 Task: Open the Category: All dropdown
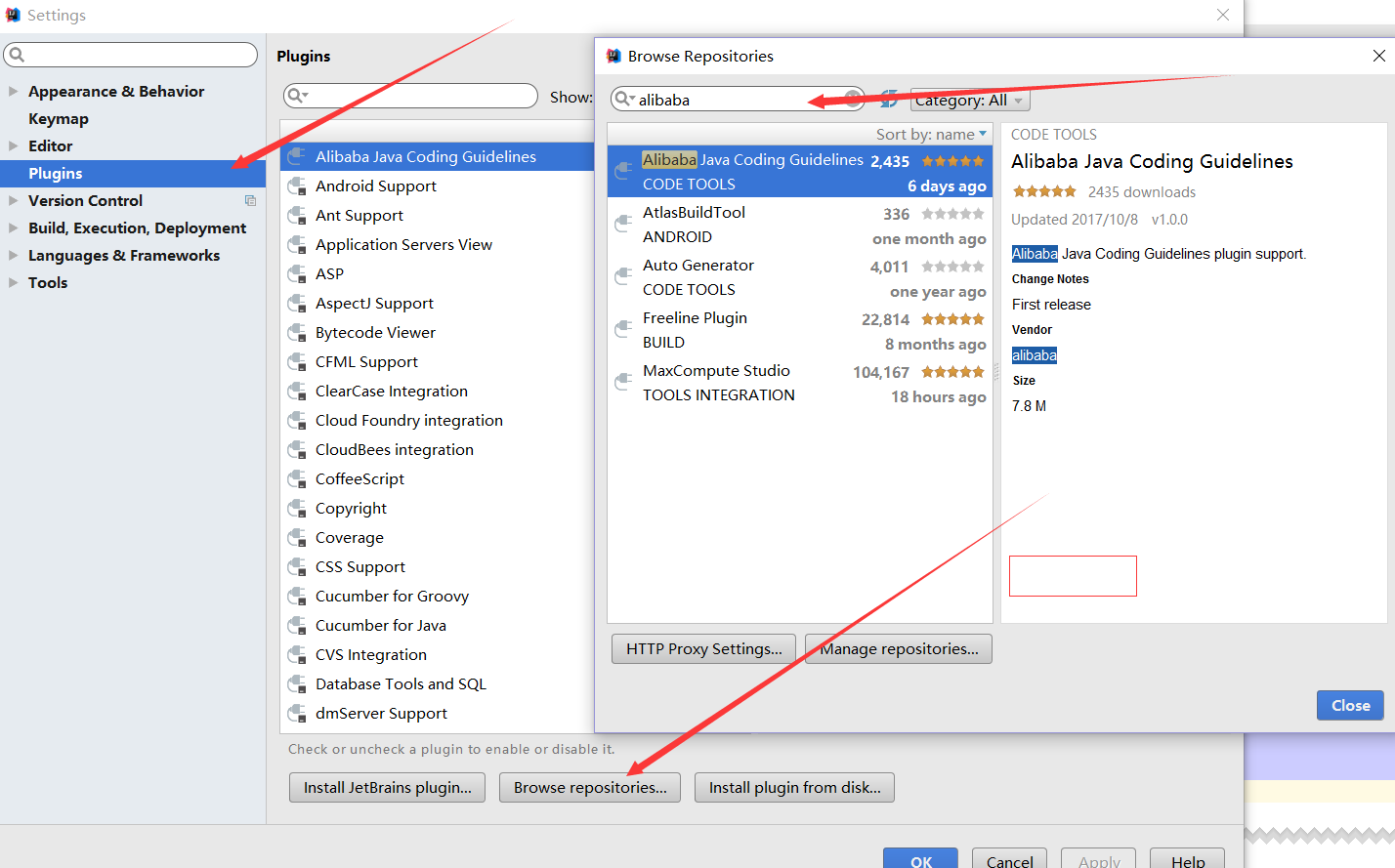click(x=969, y=100)
